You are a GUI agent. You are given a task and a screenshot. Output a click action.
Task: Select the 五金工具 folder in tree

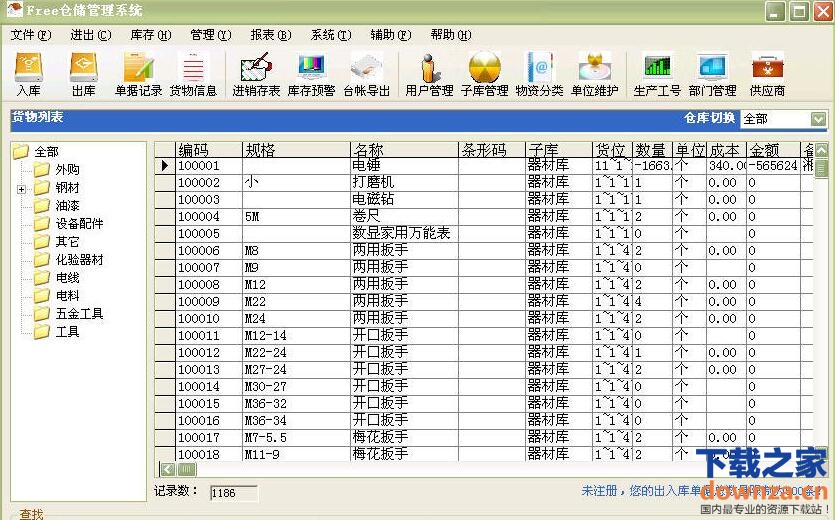[79, 314]
